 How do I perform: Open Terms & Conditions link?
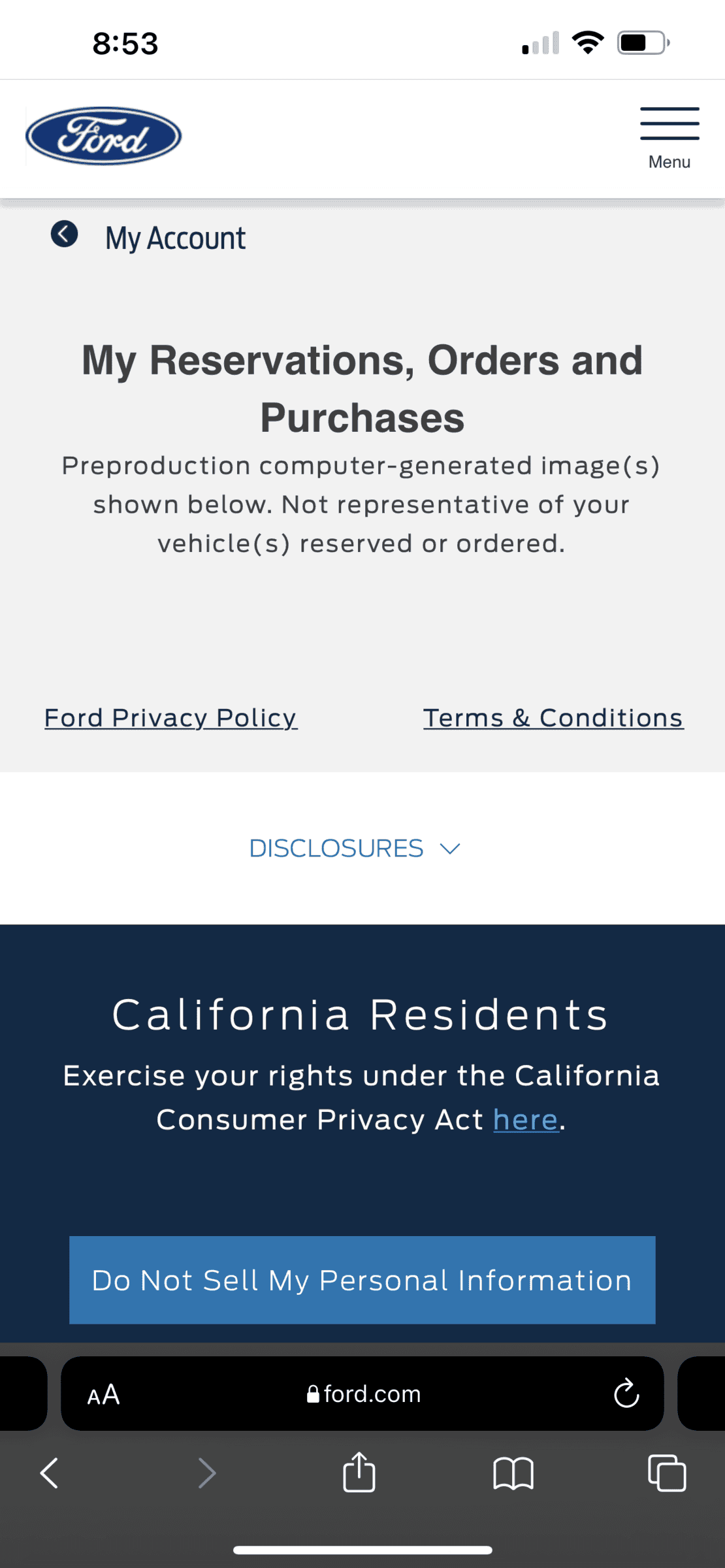(553, 718)
